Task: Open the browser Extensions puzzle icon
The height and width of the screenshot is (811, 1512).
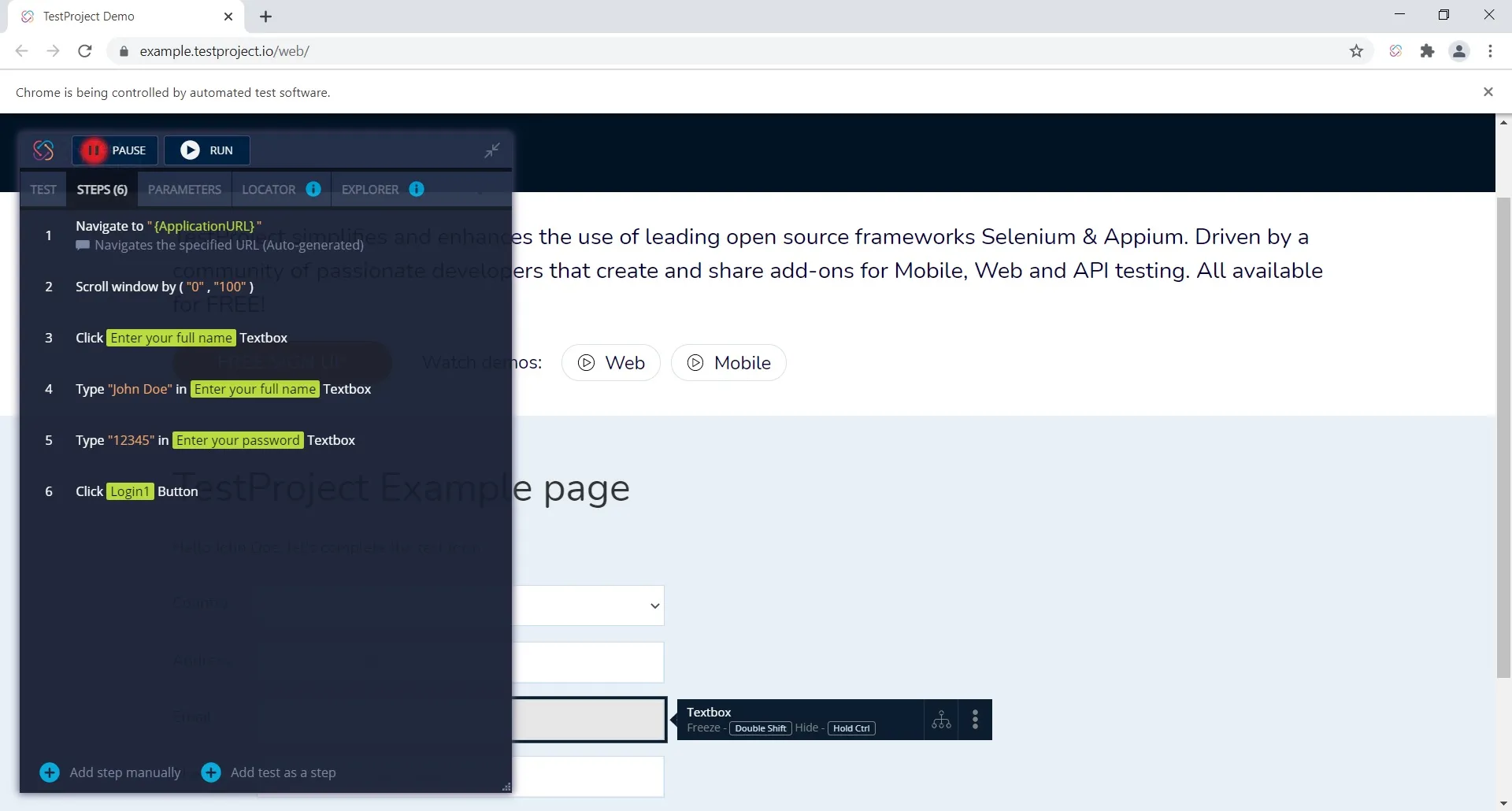Action: click(x=1428, y=50)
